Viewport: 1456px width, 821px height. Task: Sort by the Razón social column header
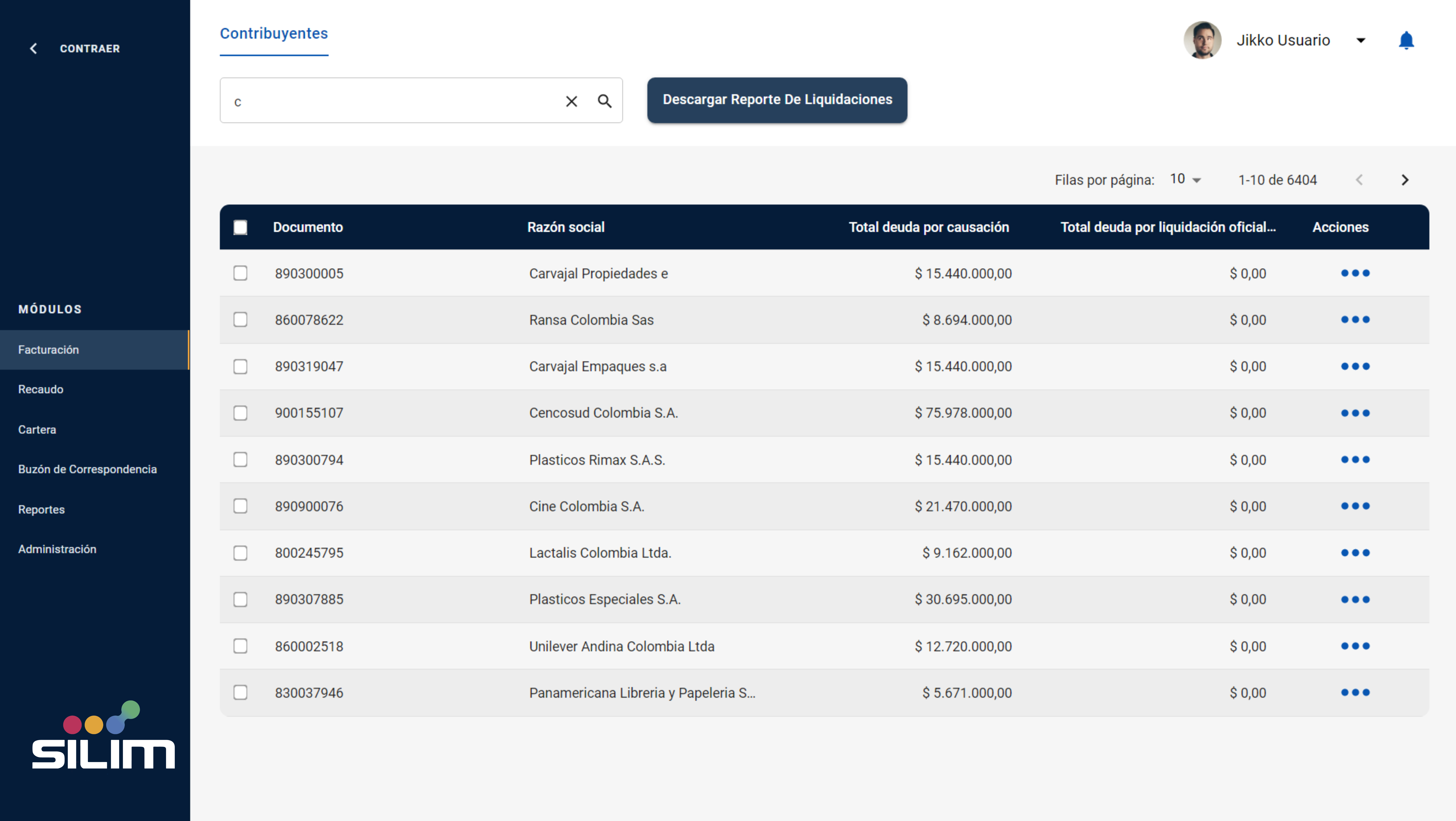point(566,227)
